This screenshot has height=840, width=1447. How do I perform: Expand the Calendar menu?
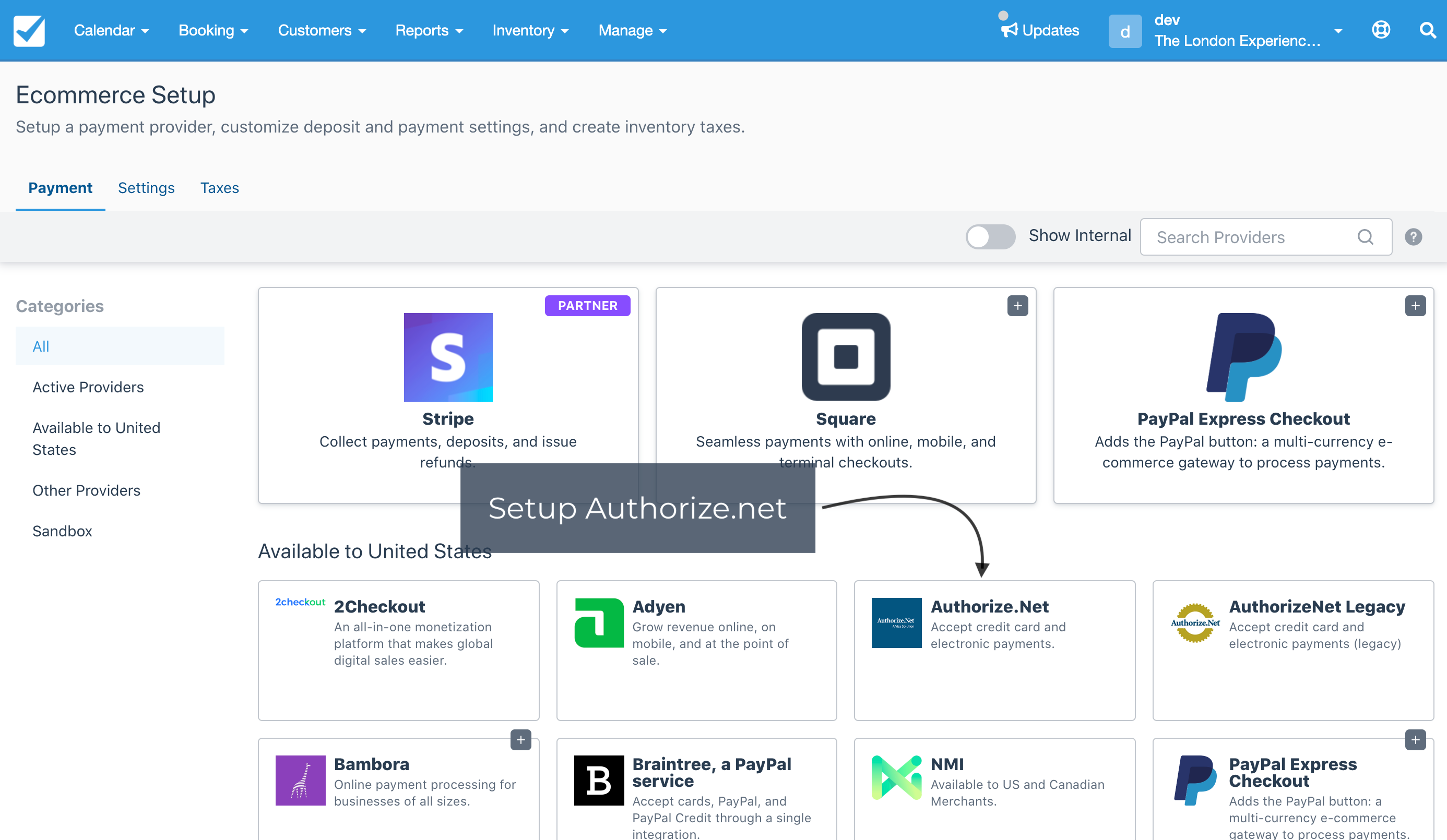coord(111,30)
